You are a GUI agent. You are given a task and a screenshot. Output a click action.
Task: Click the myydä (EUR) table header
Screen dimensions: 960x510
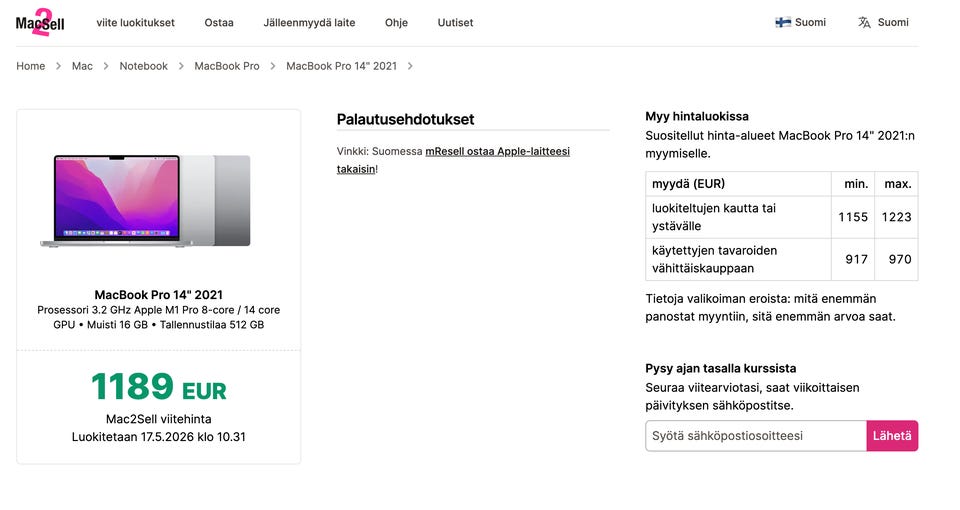coord(738,184)
